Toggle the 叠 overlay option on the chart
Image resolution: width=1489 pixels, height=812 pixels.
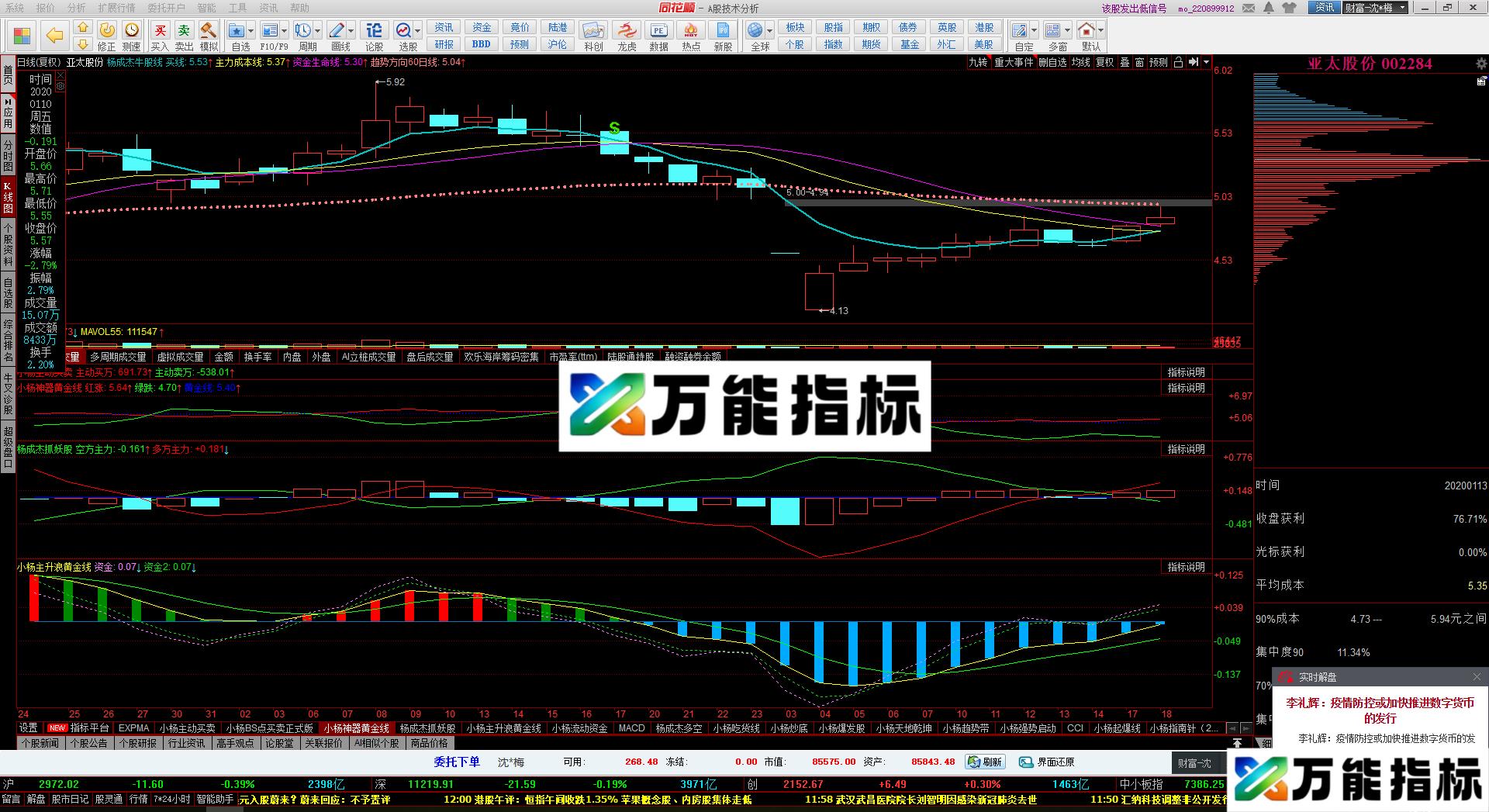(x=1125, y=64)
